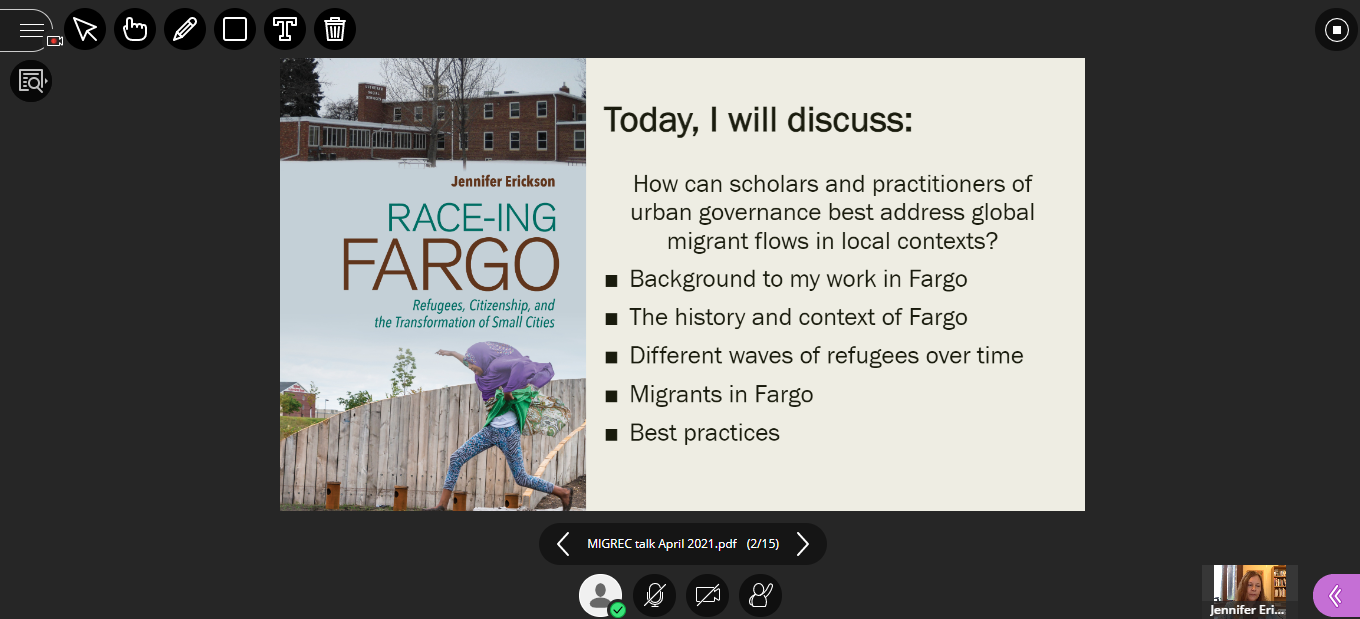Raise your hand

pos(760,596)
